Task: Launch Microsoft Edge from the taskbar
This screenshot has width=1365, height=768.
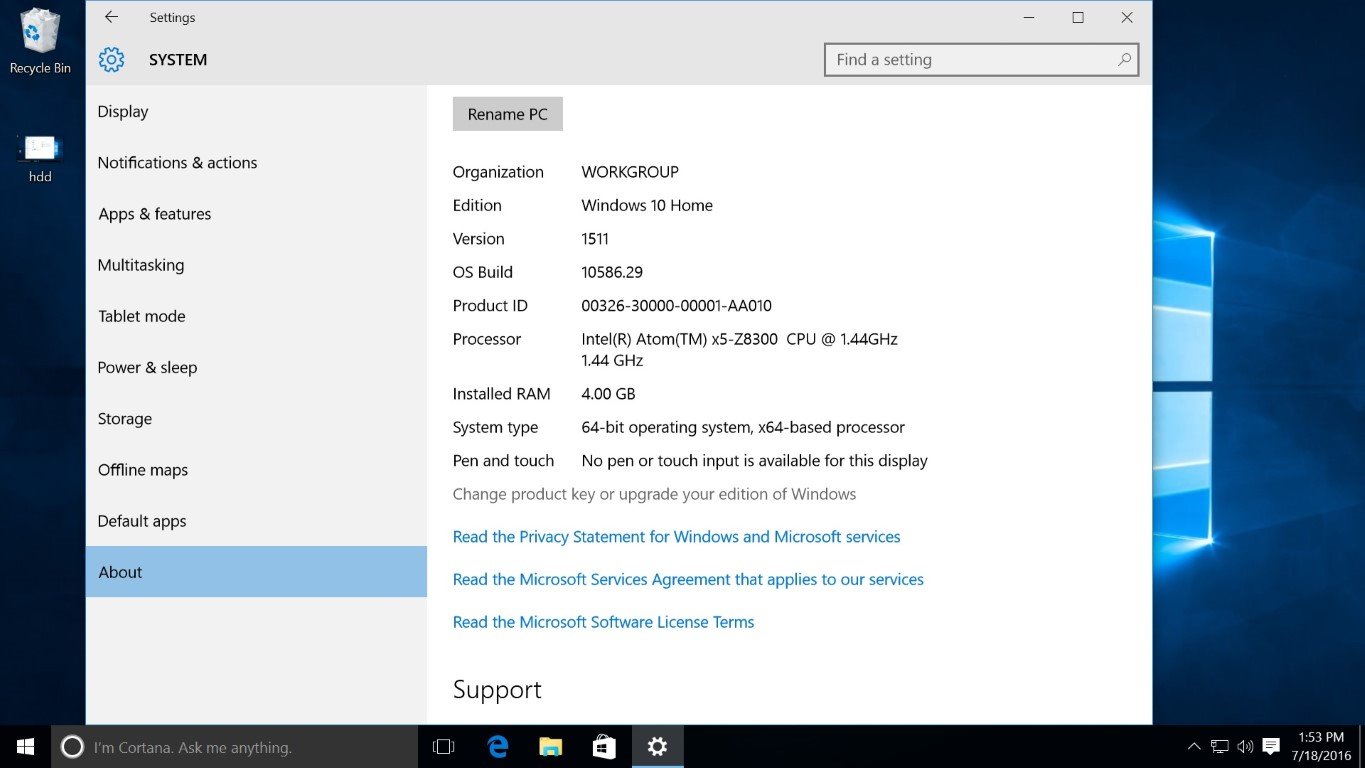Action: 497,746
